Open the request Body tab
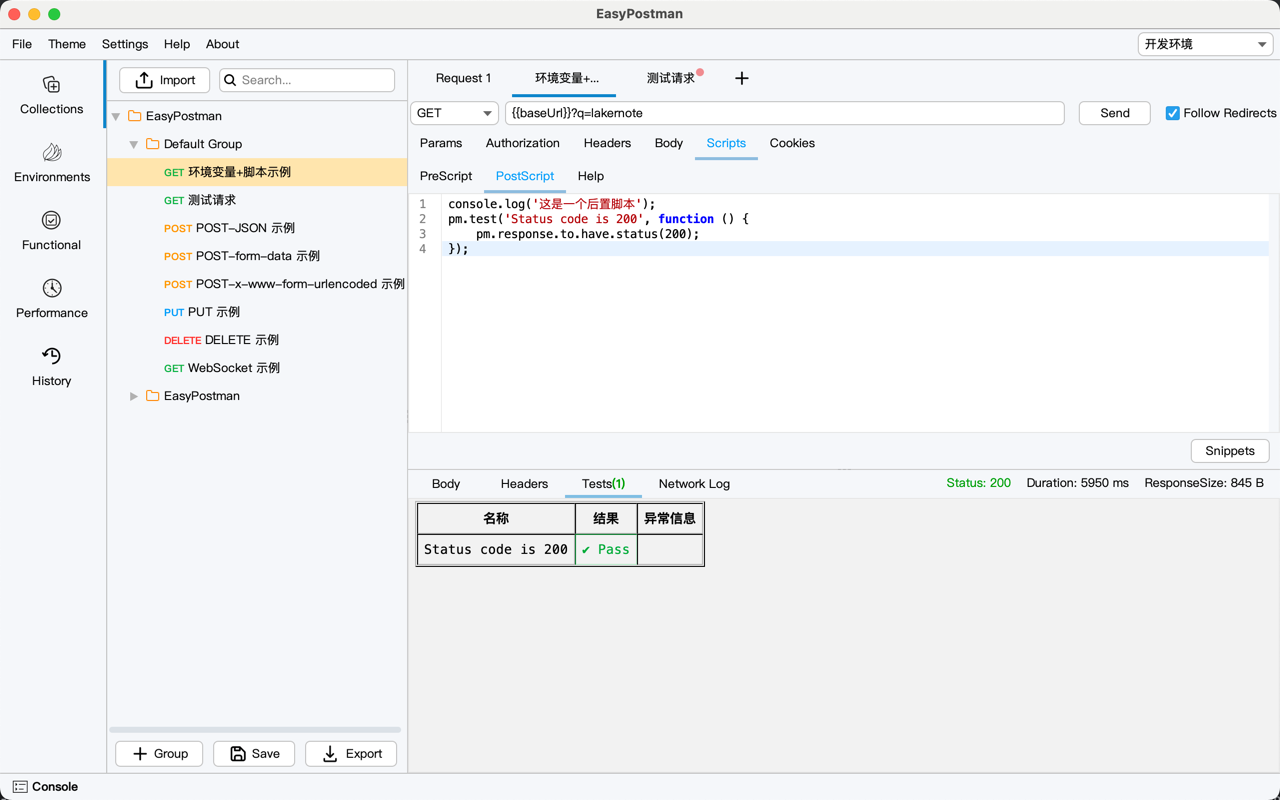 click(x=669, y=143)
